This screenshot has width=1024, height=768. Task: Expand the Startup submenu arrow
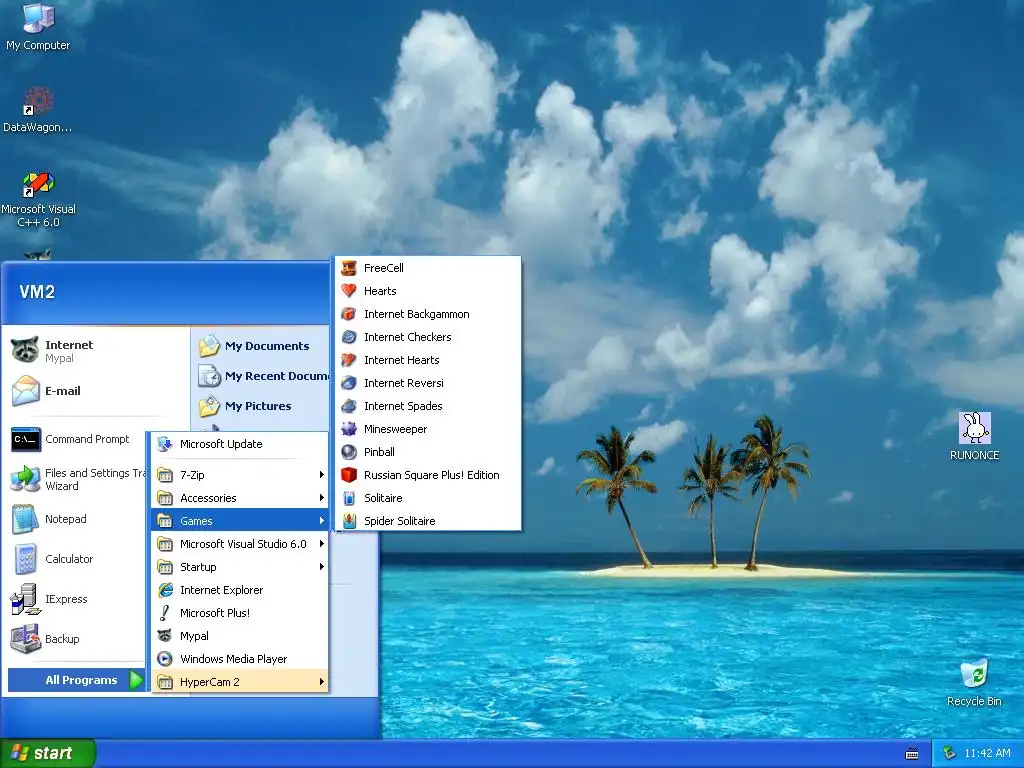[x=321, y=566]
